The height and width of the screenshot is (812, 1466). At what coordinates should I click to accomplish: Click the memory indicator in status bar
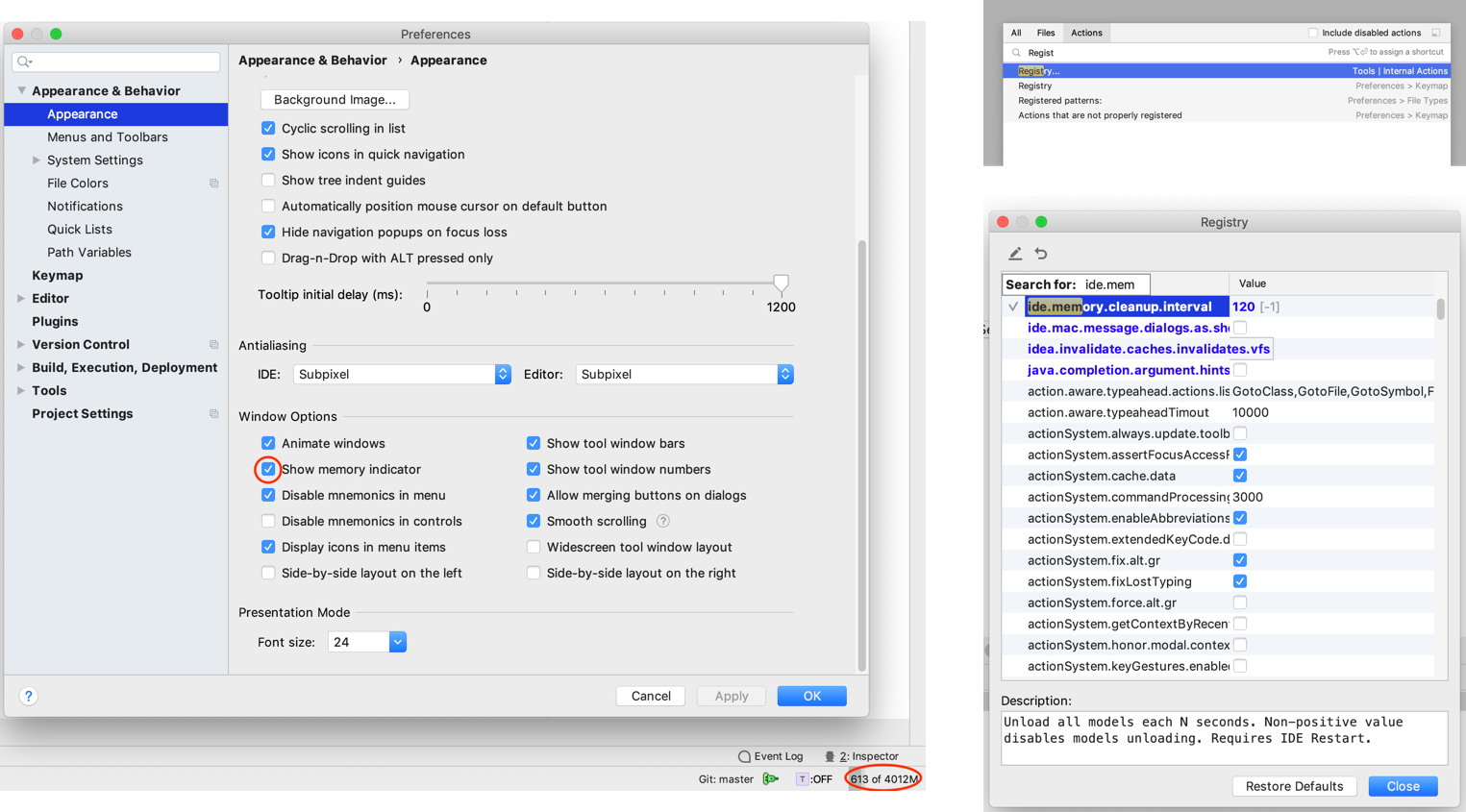tap(883, 779)
